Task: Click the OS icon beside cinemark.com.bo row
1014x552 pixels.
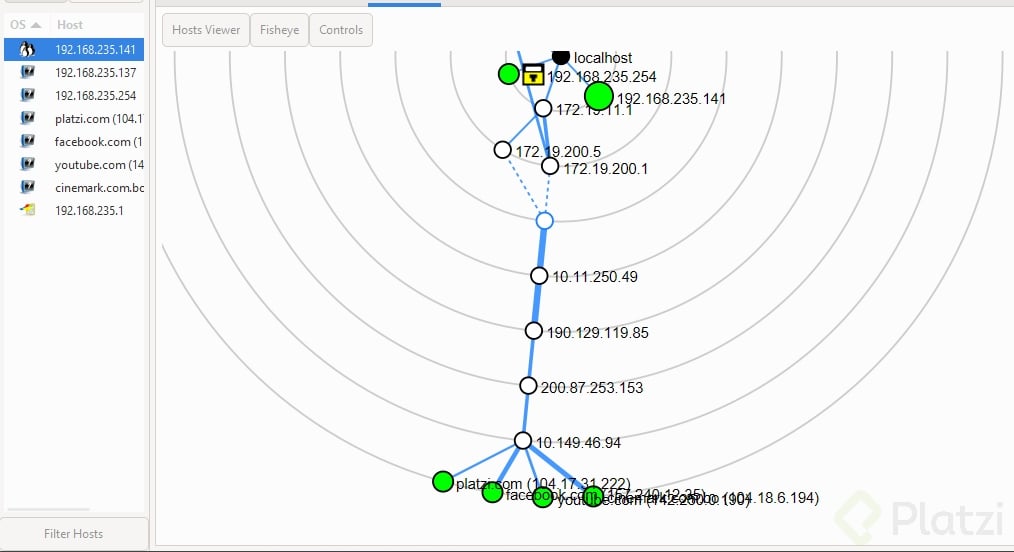Action: pyautogui.click(x=27, y=187)
